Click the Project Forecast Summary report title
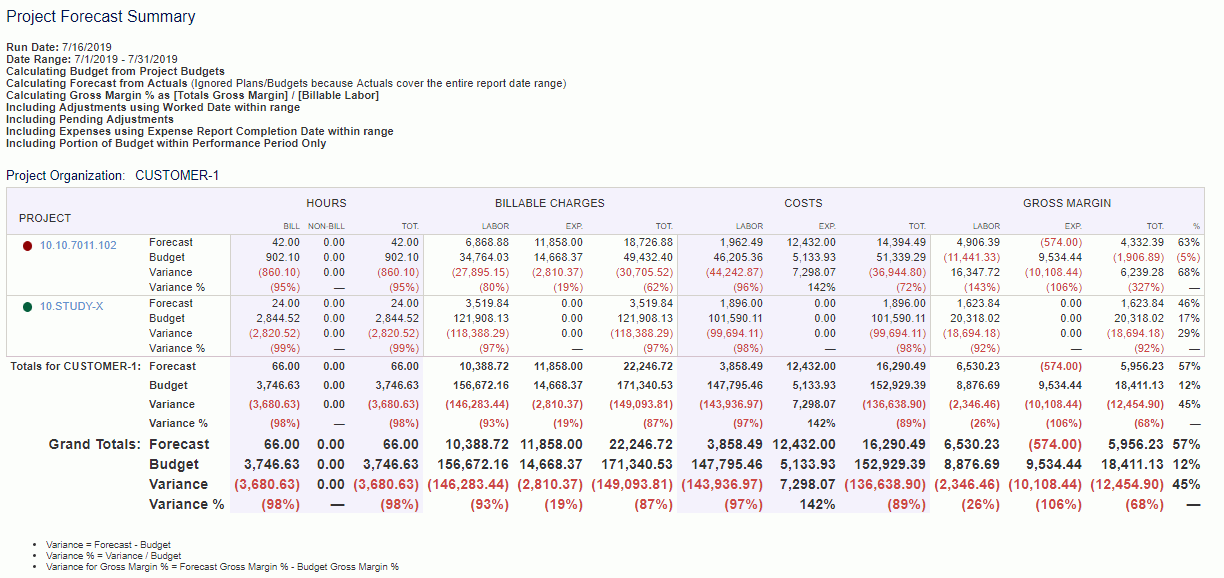The width and height of the screenshot is (1224, 578). (x=100, y=17)
